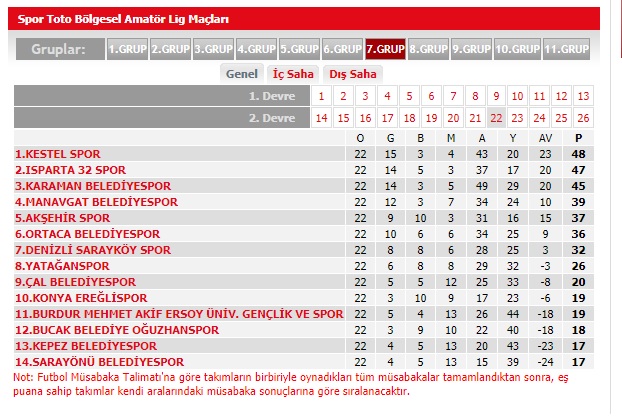Select week 22 in second half

pyautogui.click(x=496, y=117)
